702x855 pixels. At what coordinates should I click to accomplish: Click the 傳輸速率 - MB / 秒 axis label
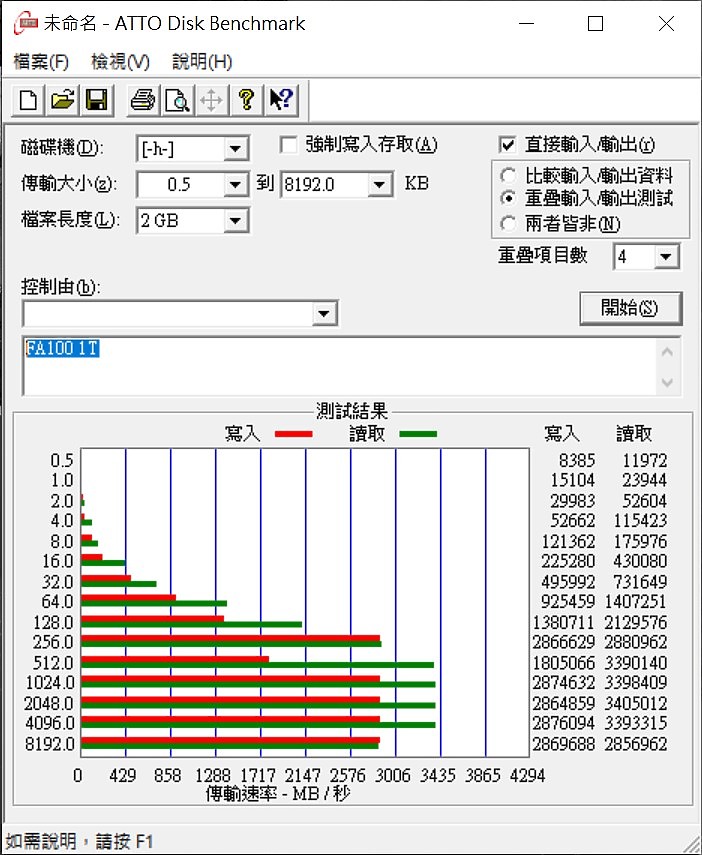[278, 794]
